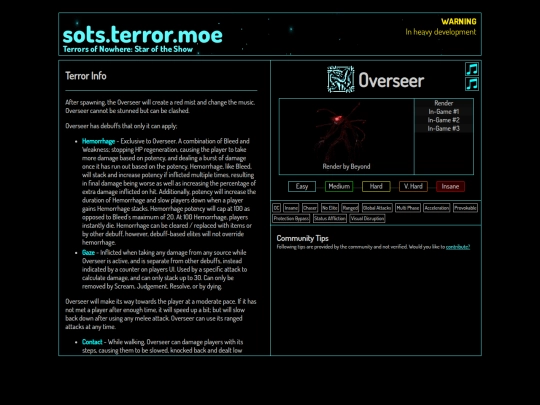Open the contribute link
The image size is (540, 405).
458,247
